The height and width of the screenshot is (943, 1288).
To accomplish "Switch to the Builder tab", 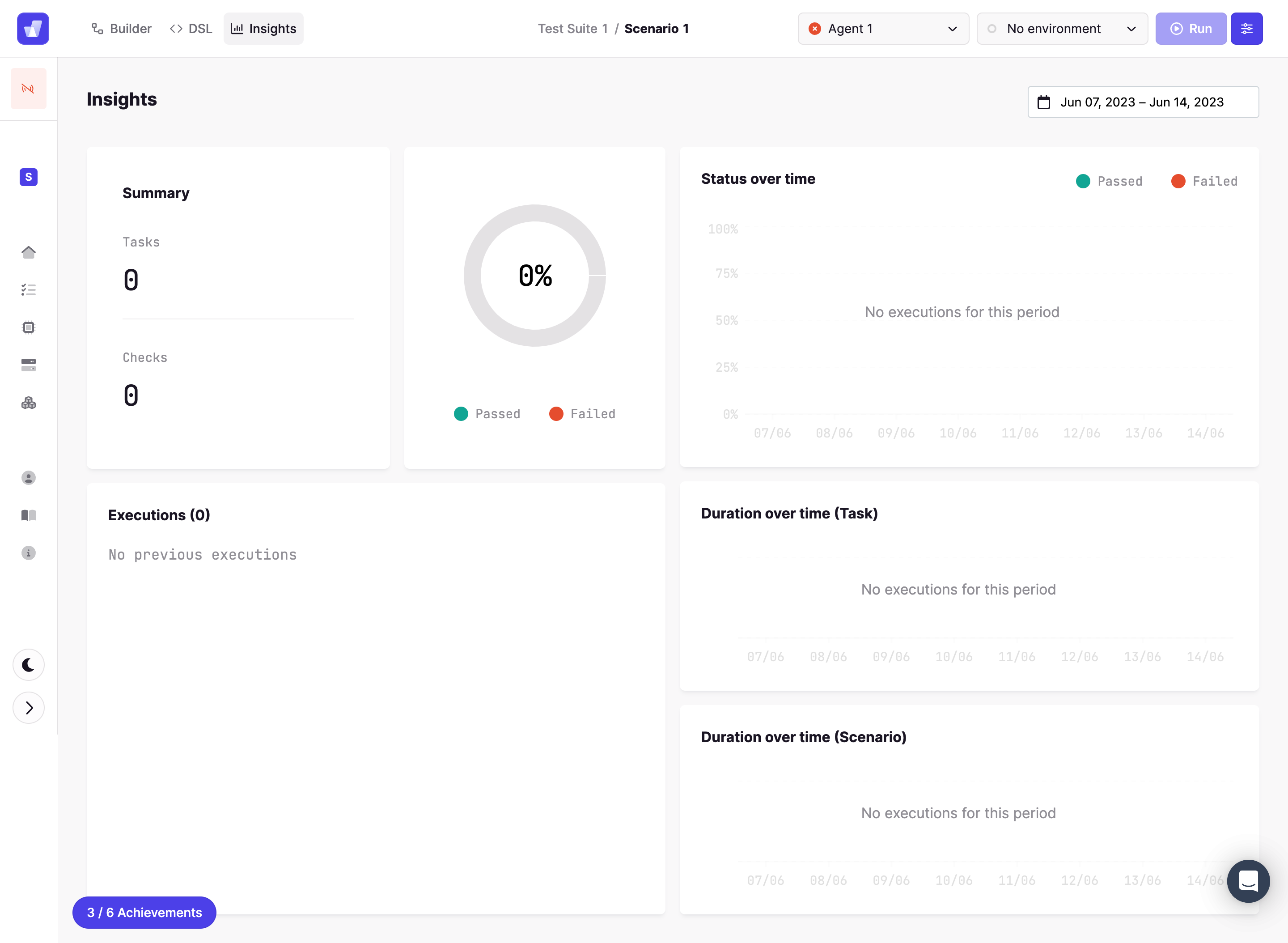I will tap(122, 29).
